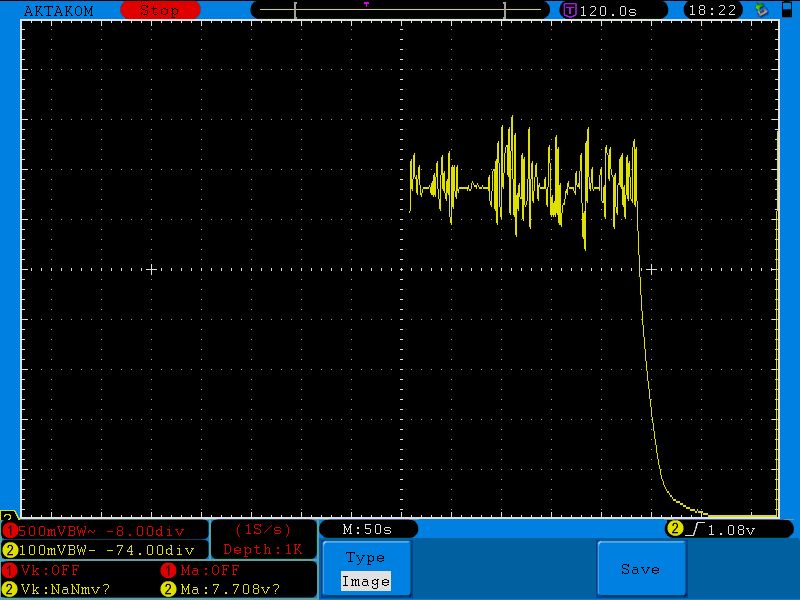800x600 pixels.
Task: Click the waveform memory position bar
Action: click(400, 10)
